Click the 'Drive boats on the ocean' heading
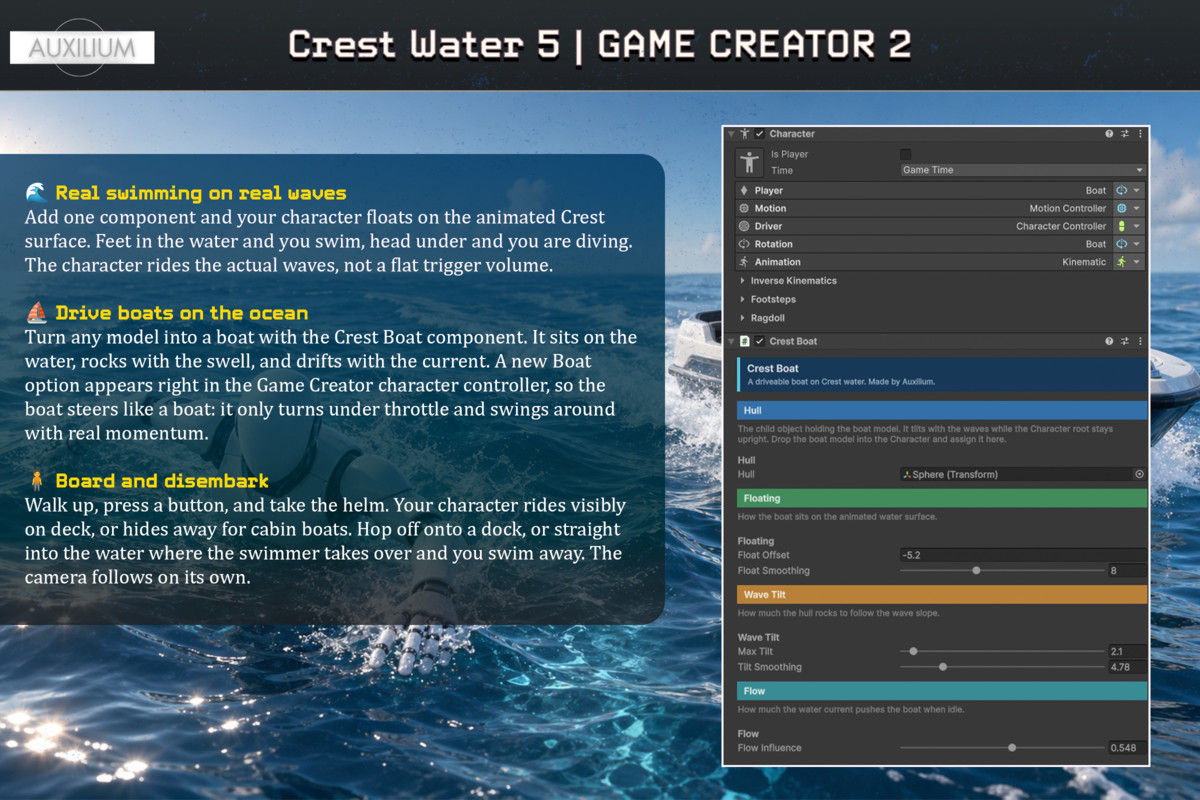1200x800 pixels. point(182,313)
